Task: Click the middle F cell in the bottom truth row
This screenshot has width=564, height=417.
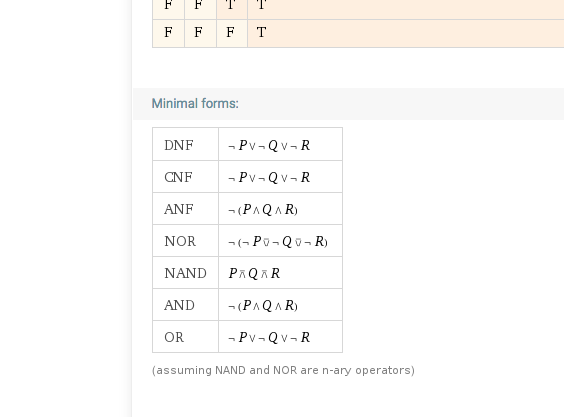Action: (x=198, y=33)
